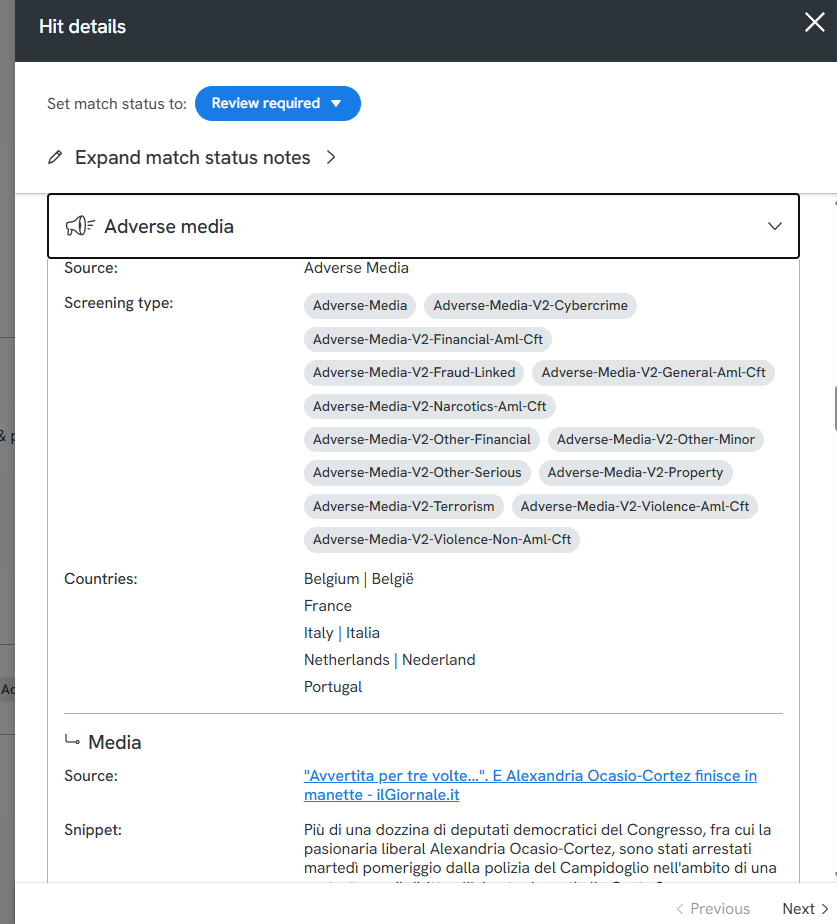Close the Hit details panel

(x=815, y=23)
